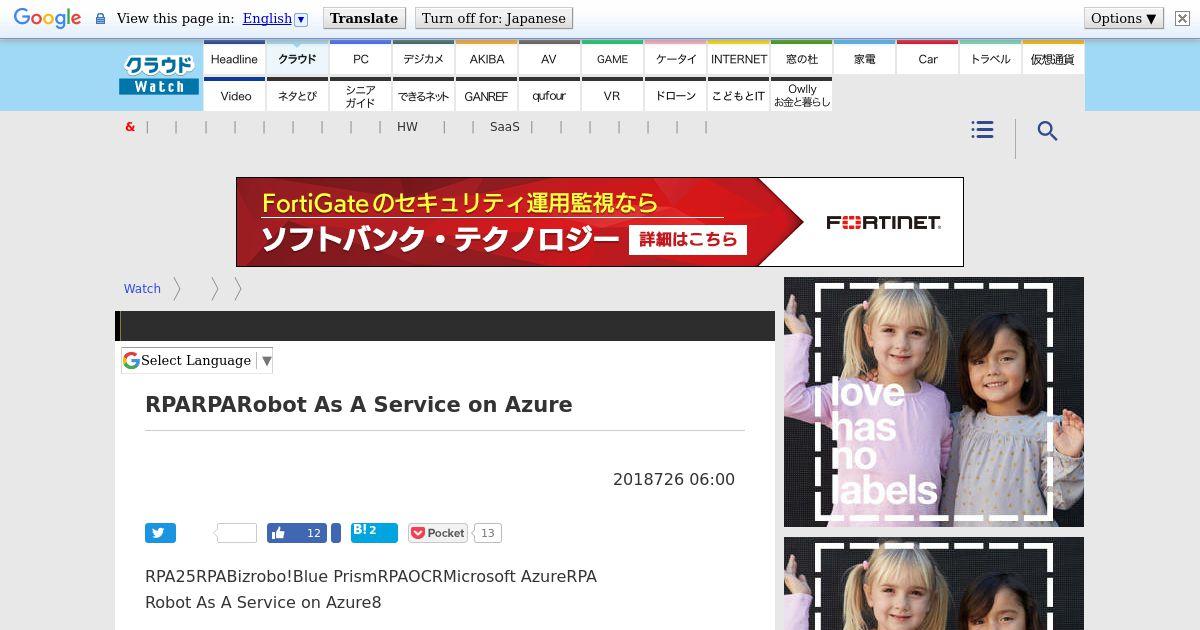1200x630 pixels.
Task: Click the red & category link
Action: 130,127
